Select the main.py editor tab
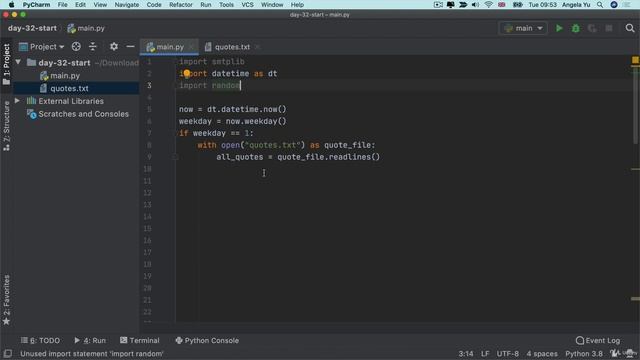This screenshot has height=360, width=640. tap(170, 47)
